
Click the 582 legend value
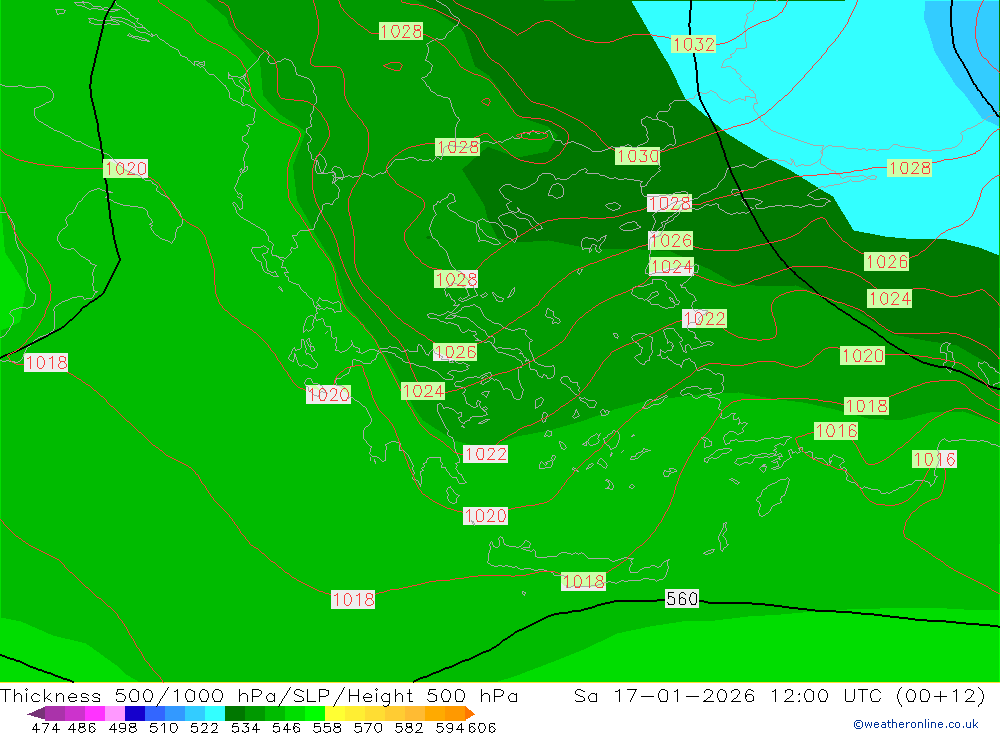[409, 727]
